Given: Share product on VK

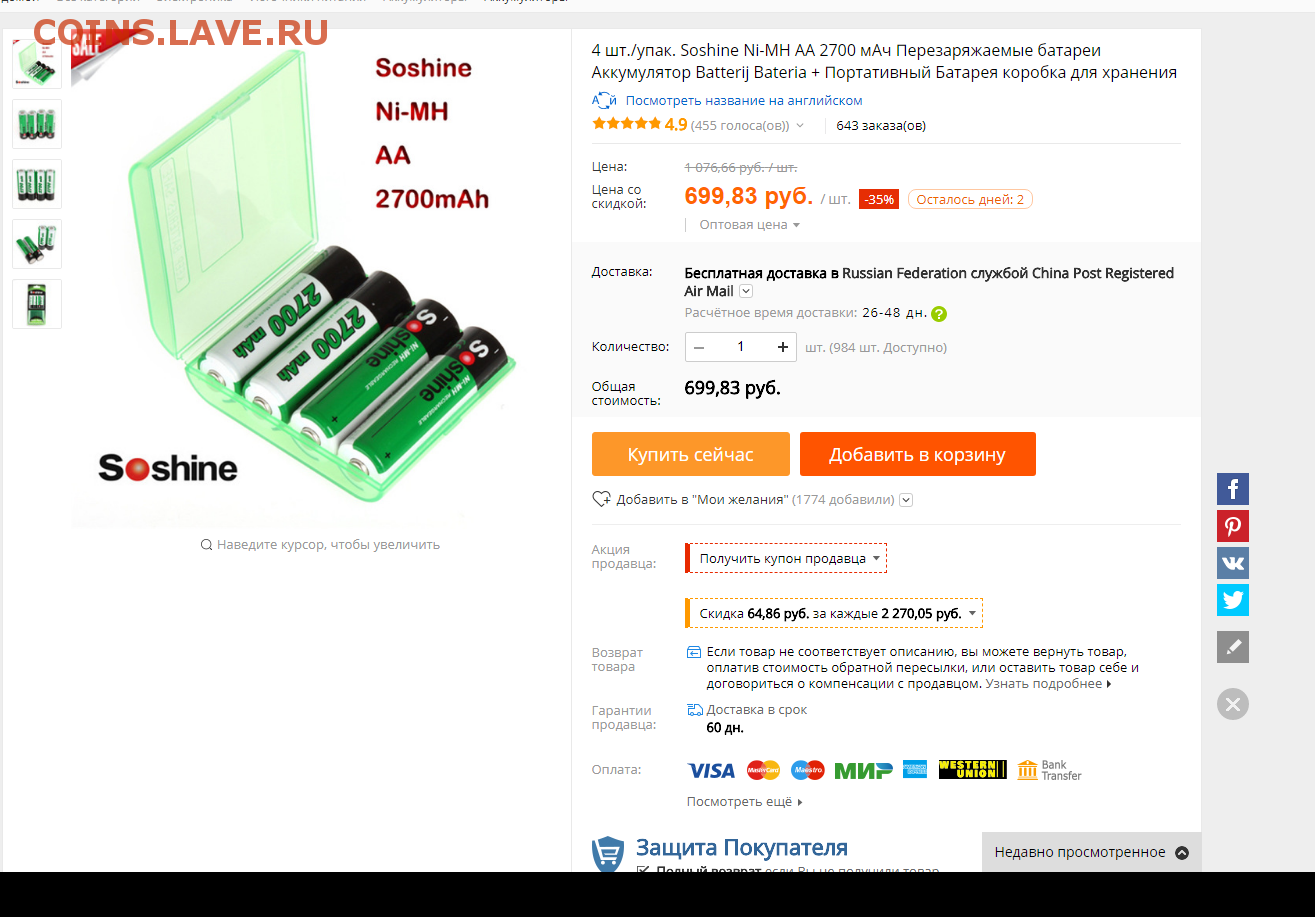Looking at the screenshot, I should click(x=1233, y=563).
